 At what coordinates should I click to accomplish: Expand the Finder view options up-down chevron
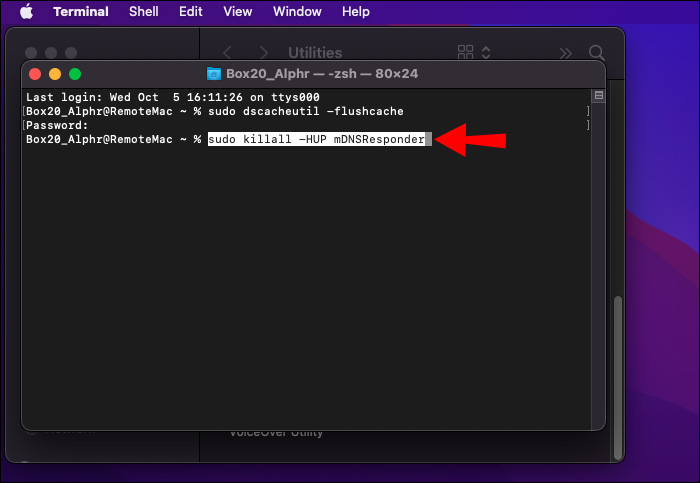coord(486,53)
